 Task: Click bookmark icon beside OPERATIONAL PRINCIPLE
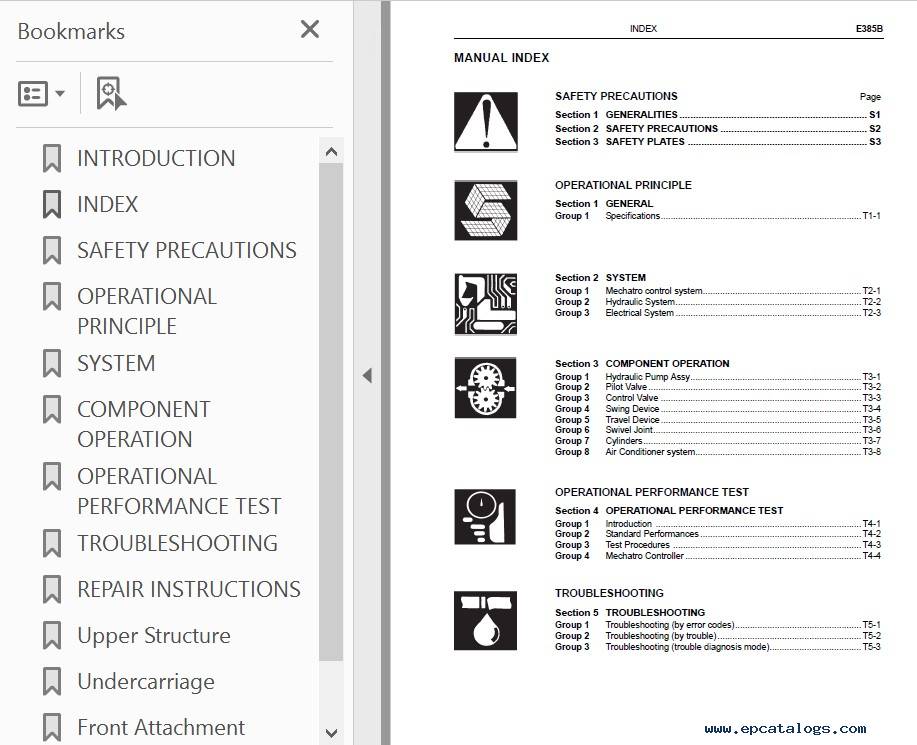(52, 296)
